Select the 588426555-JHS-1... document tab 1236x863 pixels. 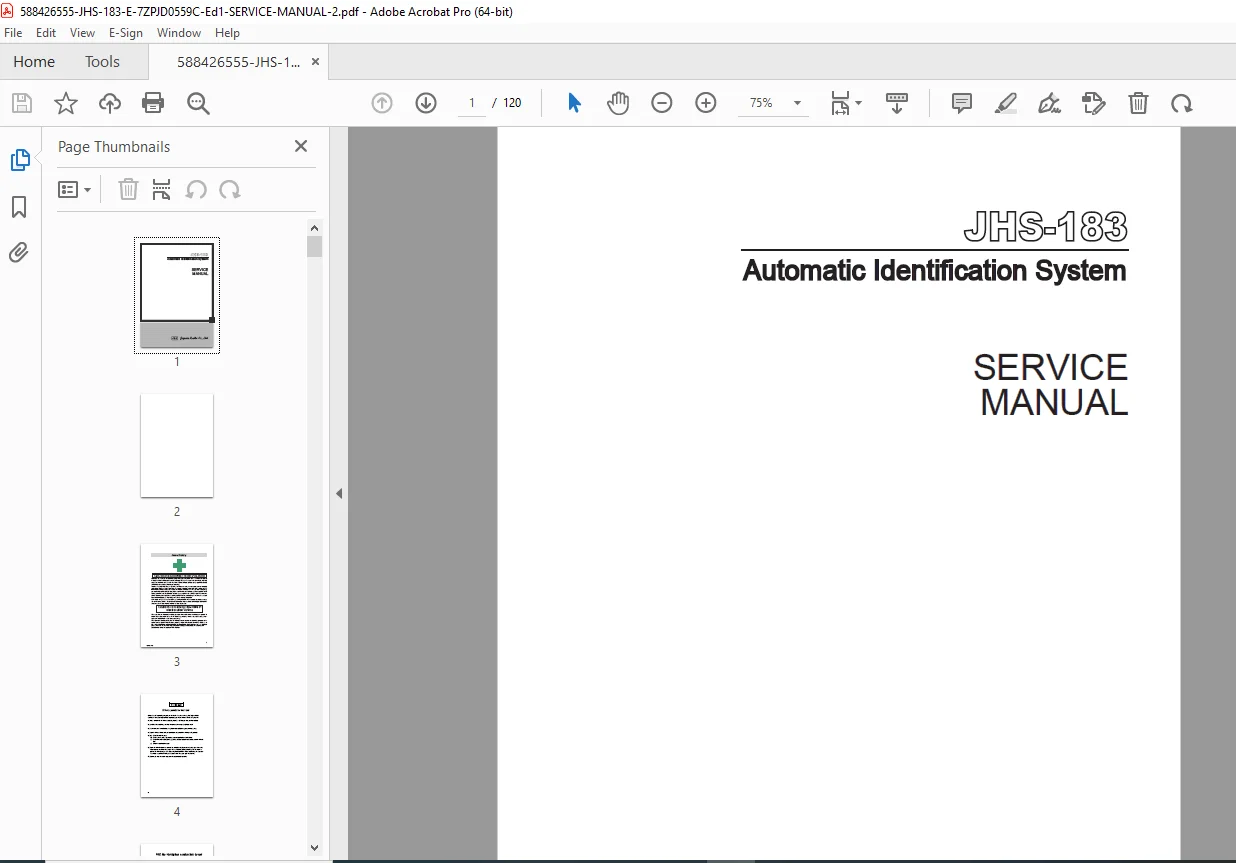click(x=238, y=62)
